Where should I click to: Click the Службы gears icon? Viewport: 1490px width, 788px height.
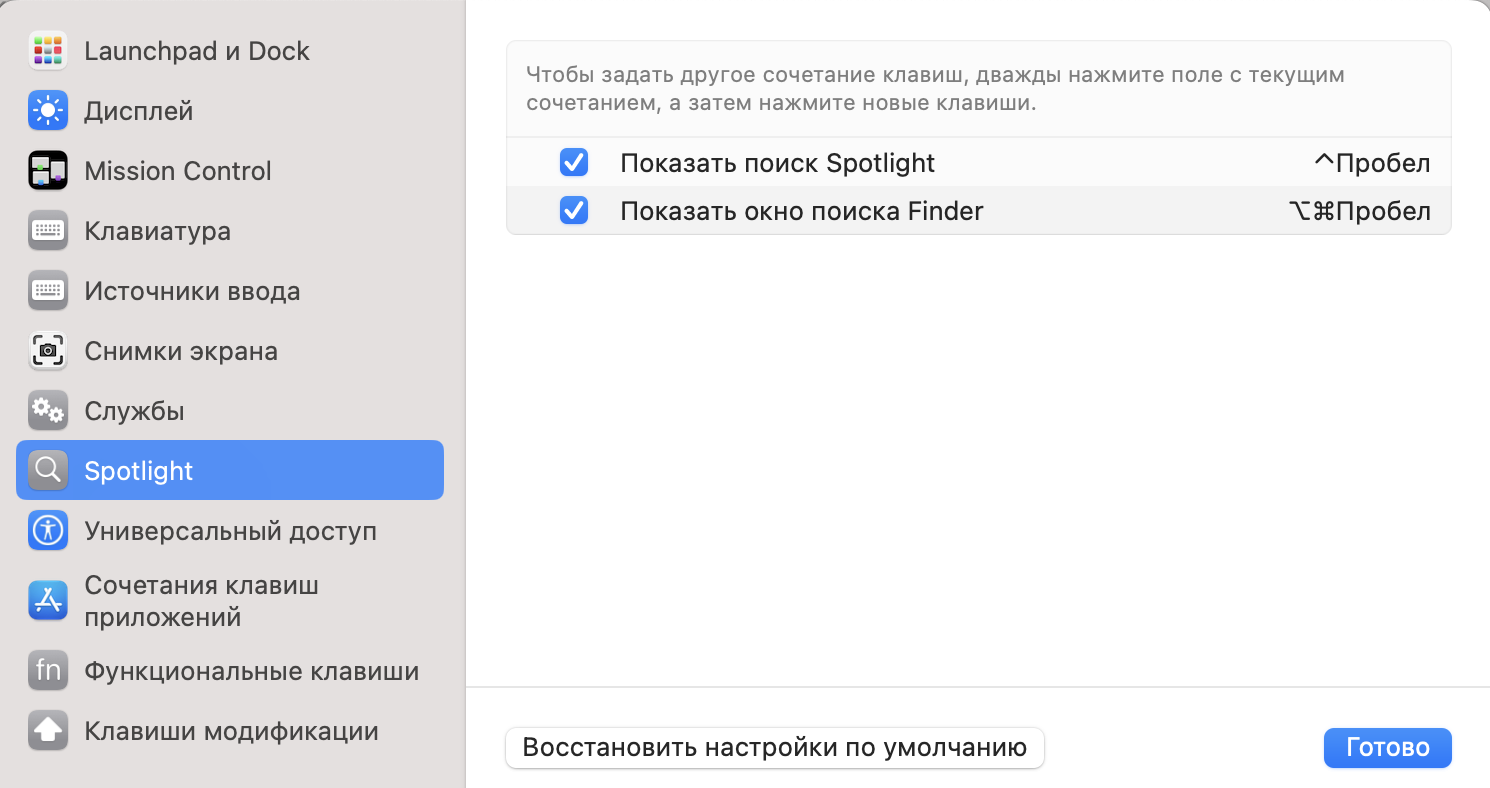coord(48,411)
